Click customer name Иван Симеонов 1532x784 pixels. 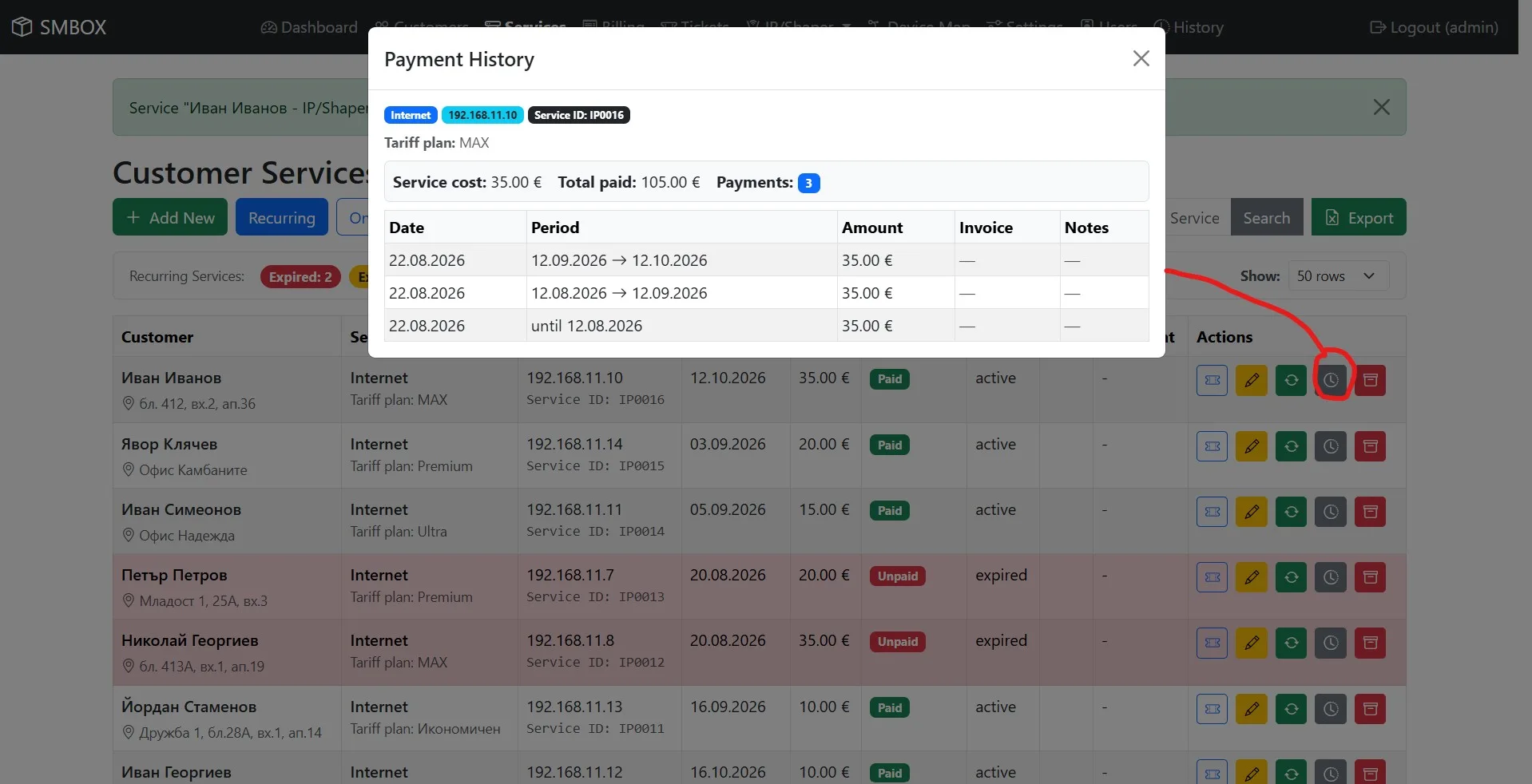(x=181, y=509)
